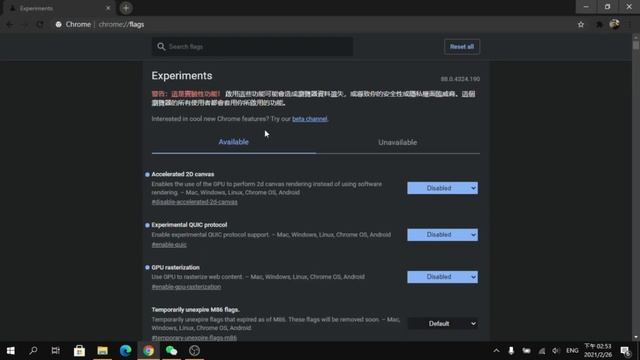Open the taskbar clock and date

click(598, 351)
